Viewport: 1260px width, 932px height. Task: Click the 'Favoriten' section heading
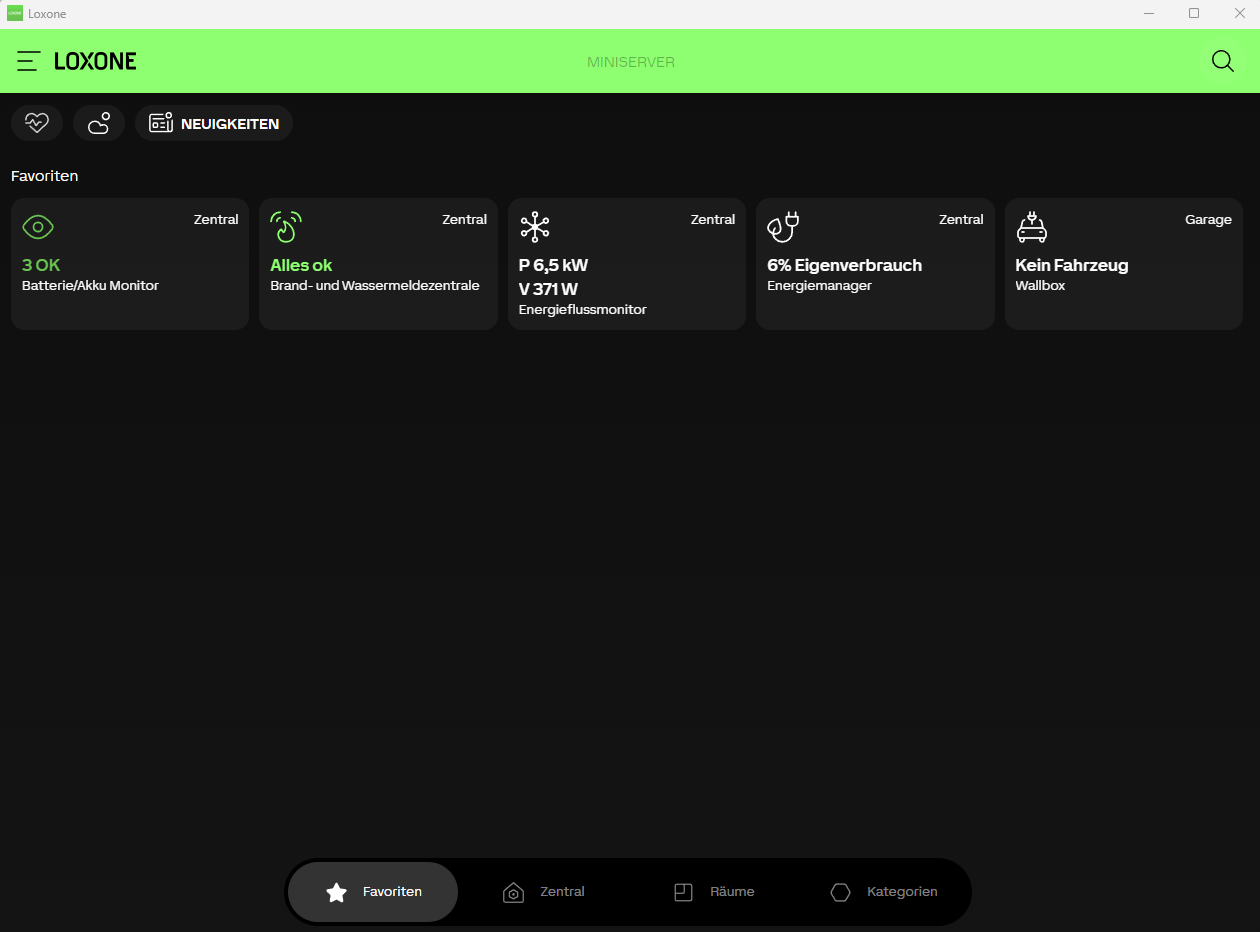point(45,176)
